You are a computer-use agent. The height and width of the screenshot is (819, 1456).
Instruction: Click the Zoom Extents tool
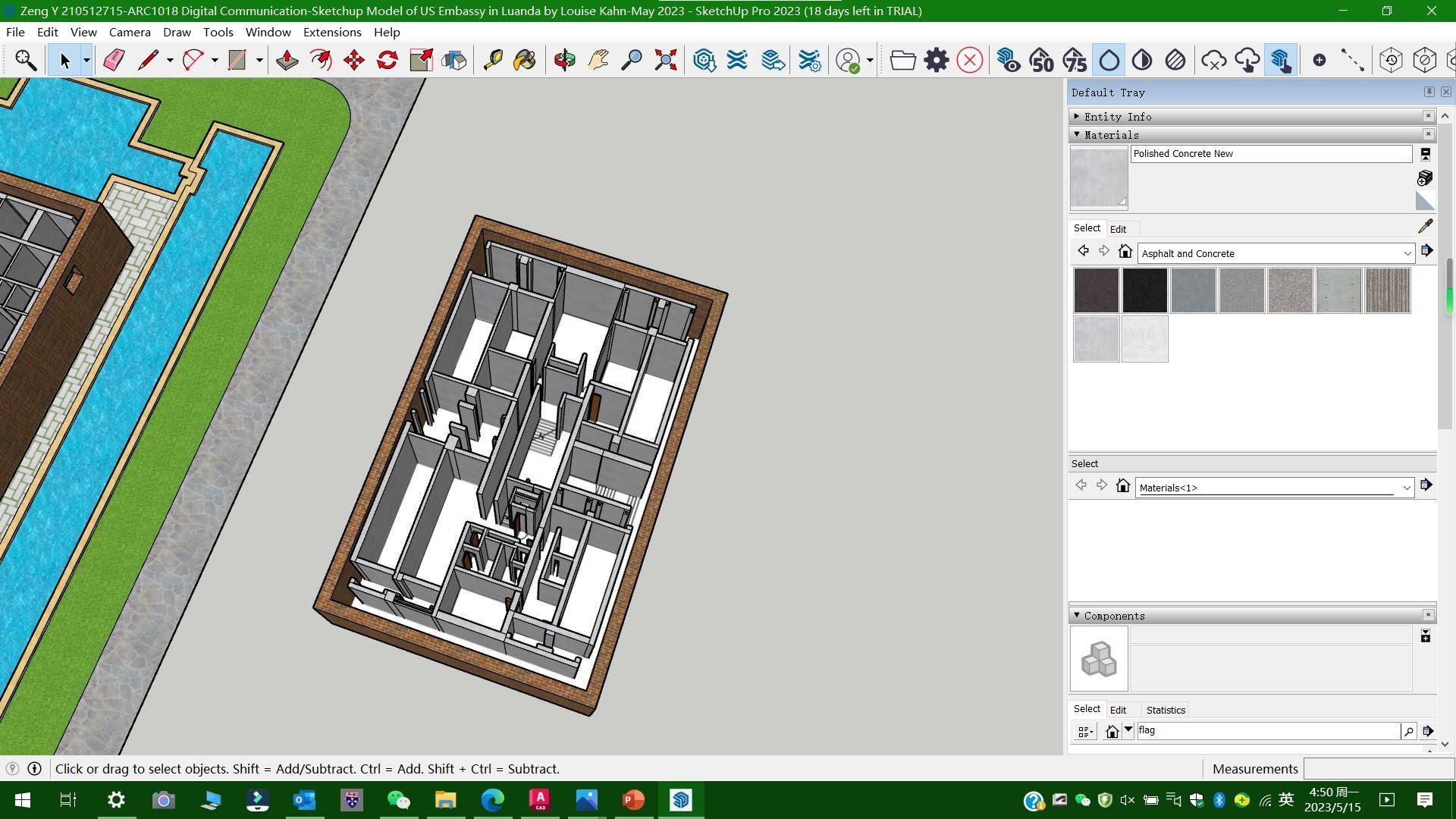[x=665, y=60]
